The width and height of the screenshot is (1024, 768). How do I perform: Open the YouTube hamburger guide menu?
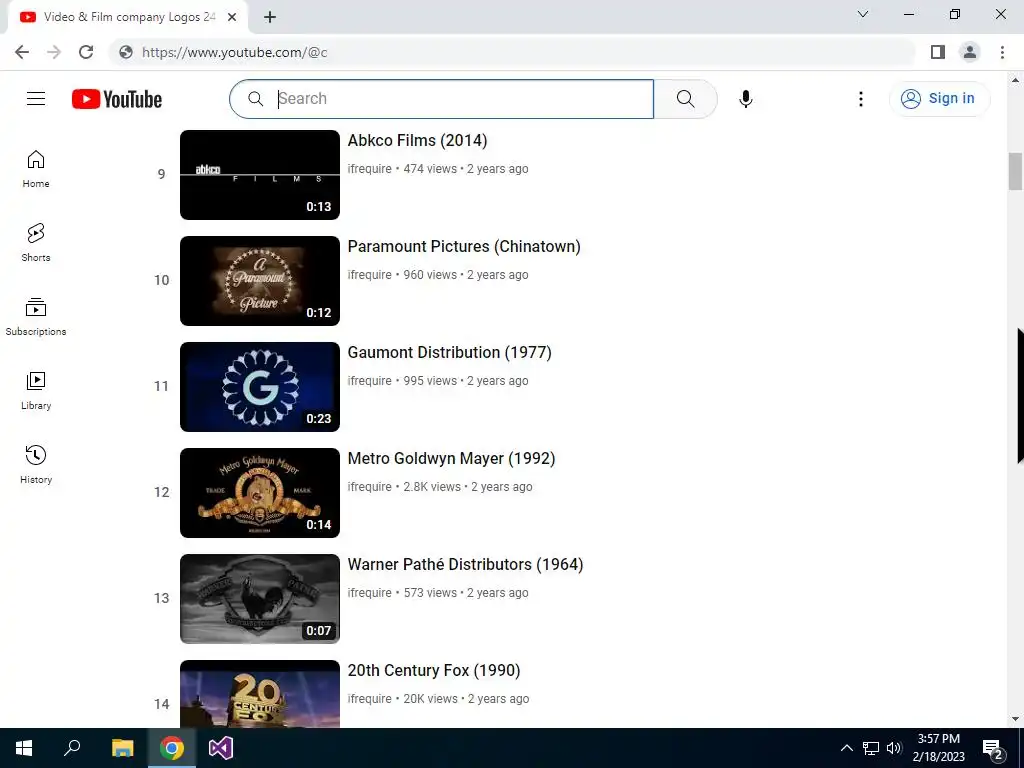[x=36, y=99]
